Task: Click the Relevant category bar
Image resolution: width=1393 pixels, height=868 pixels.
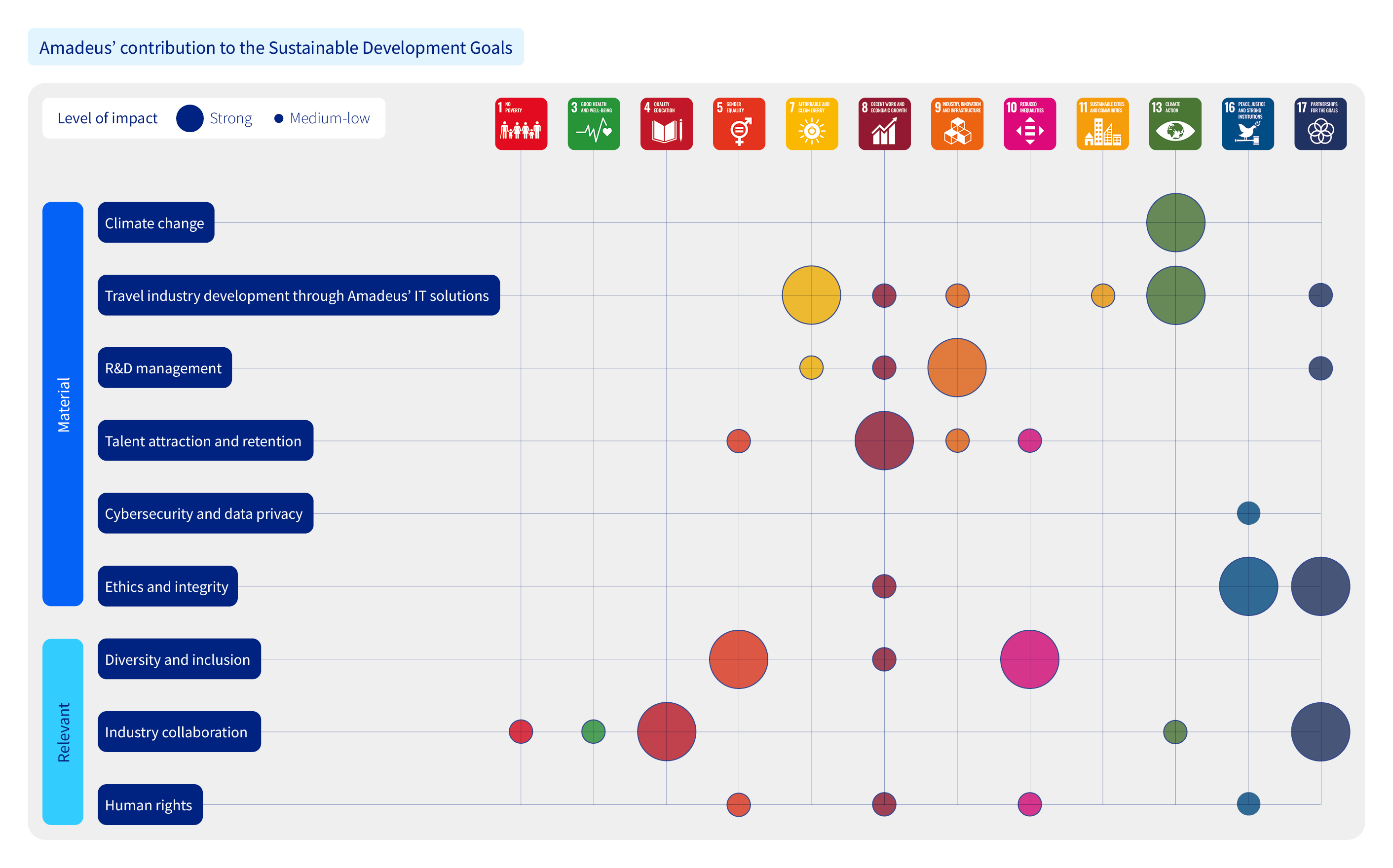Action: [x=63, y=731]
